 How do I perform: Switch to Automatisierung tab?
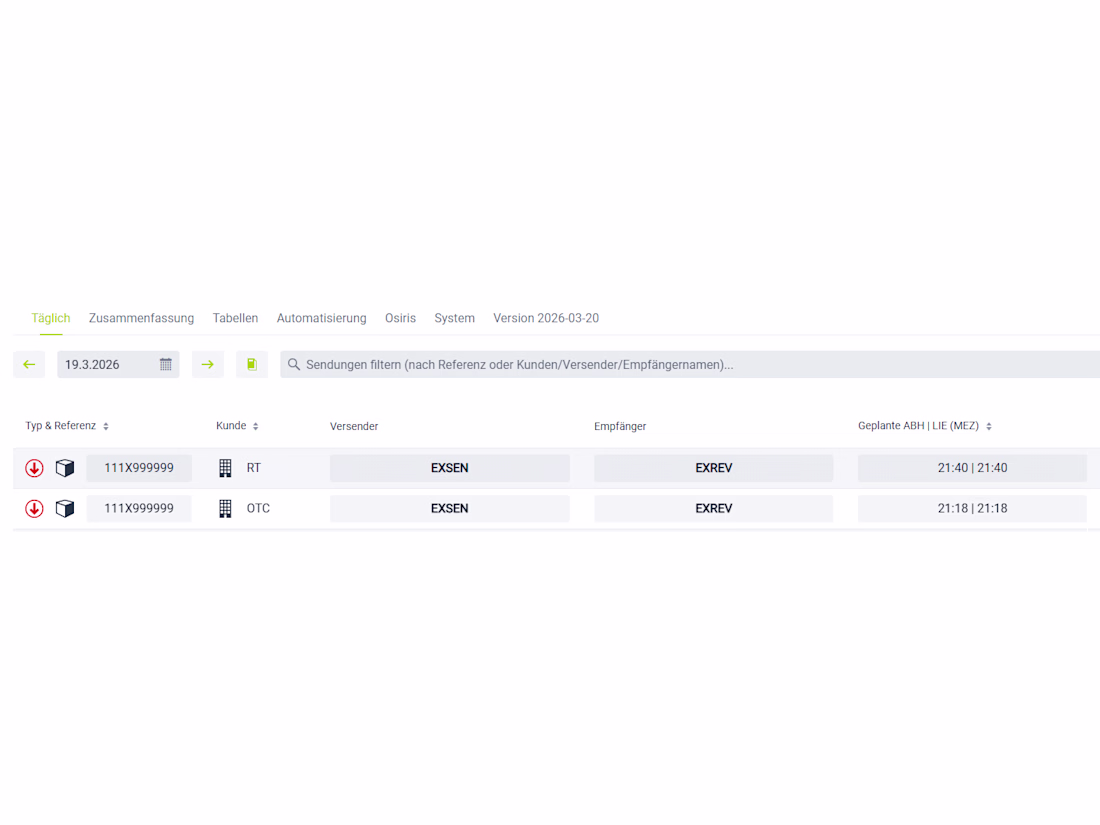[321, 318]
